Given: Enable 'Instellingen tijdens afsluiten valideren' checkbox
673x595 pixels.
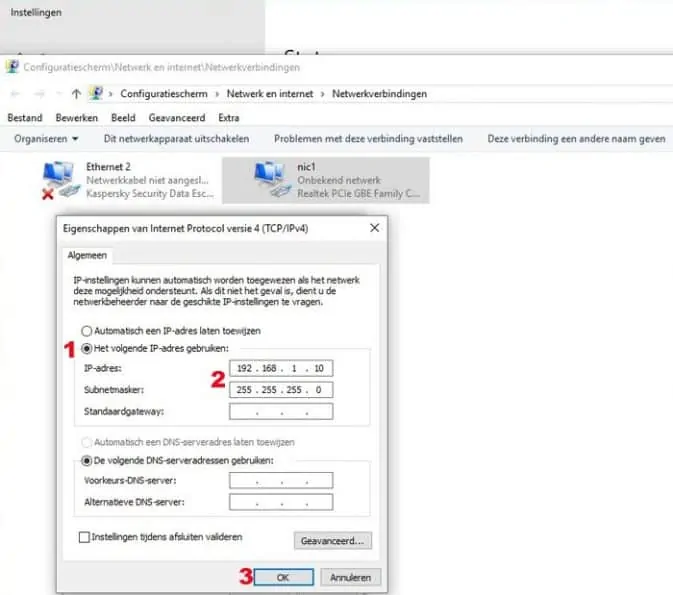Looking at the screenshot, I should (x=84, y=537).
